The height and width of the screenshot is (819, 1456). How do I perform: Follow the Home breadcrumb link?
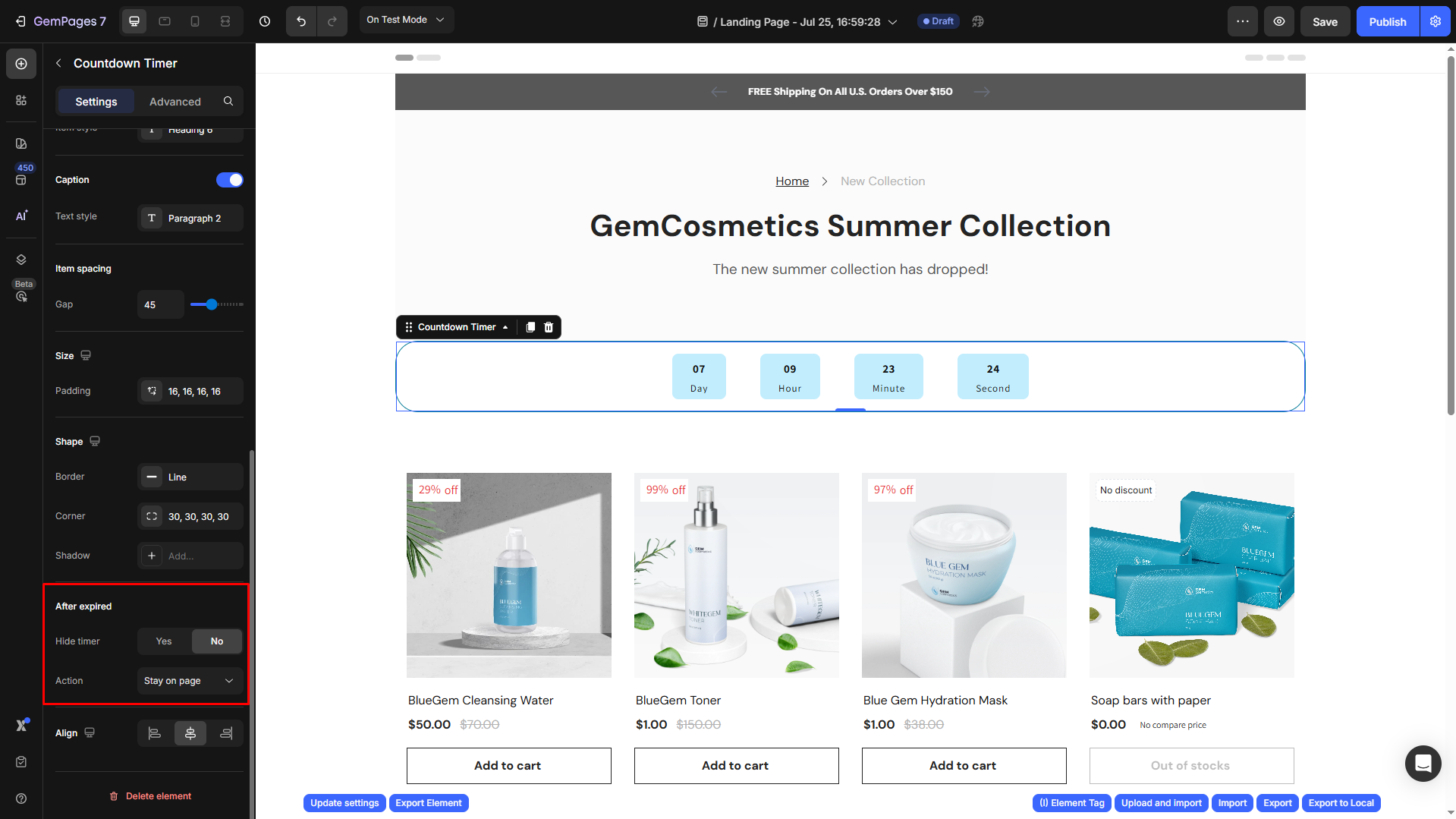tap(792, 181)
